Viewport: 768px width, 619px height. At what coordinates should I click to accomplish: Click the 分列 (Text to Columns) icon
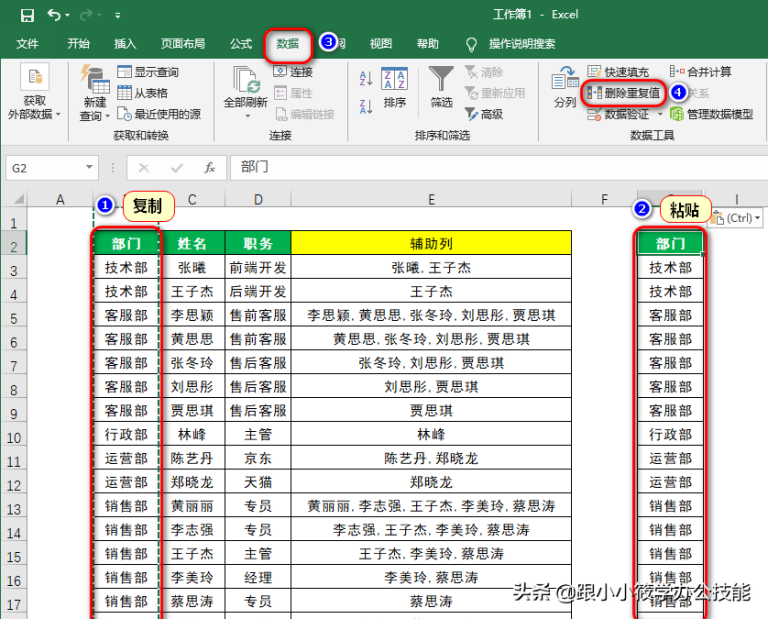pyautogui.click(x=565, y=86)
